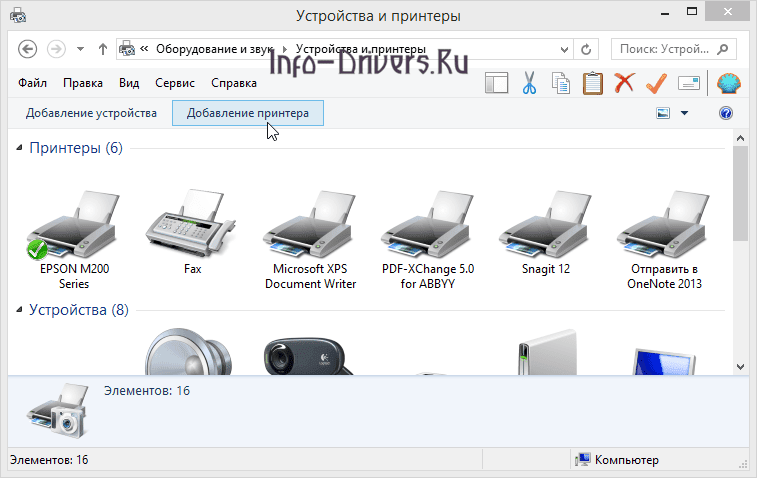Click the external hard drive device icon

click(548, 352)
